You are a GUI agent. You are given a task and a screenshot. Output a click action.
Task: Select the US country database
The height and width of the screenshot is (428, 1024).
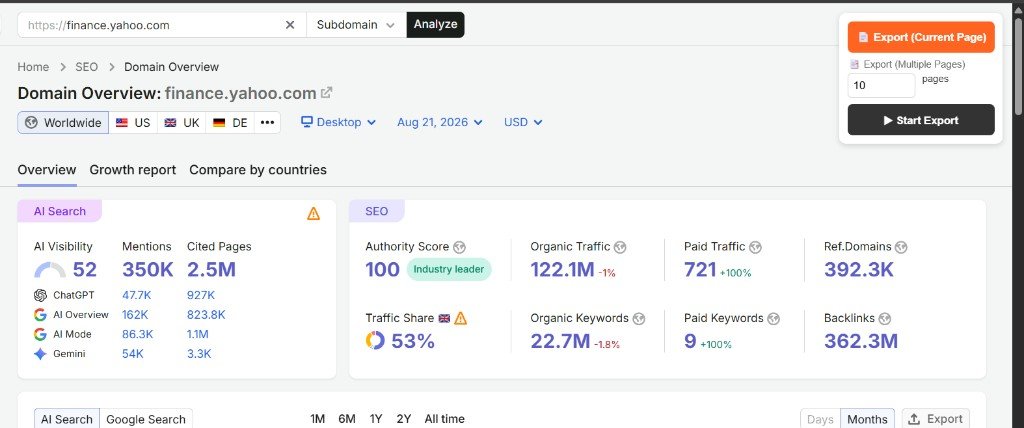pos(133,122)
